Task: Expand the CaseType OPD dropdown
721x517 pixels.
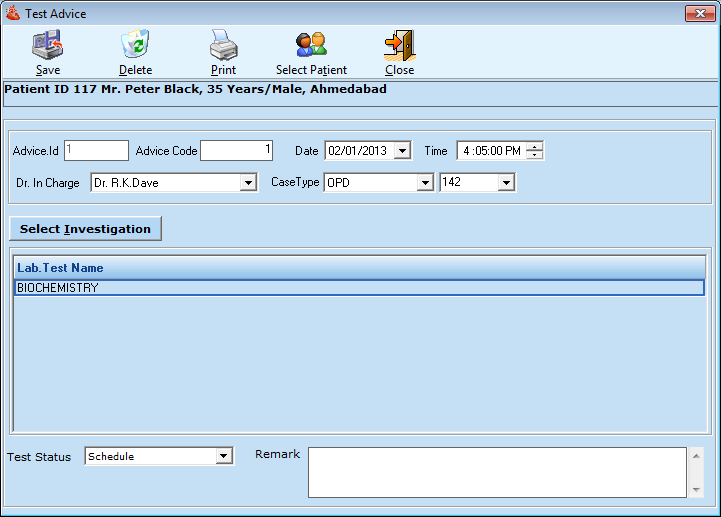Action: (x=425, y=183)
